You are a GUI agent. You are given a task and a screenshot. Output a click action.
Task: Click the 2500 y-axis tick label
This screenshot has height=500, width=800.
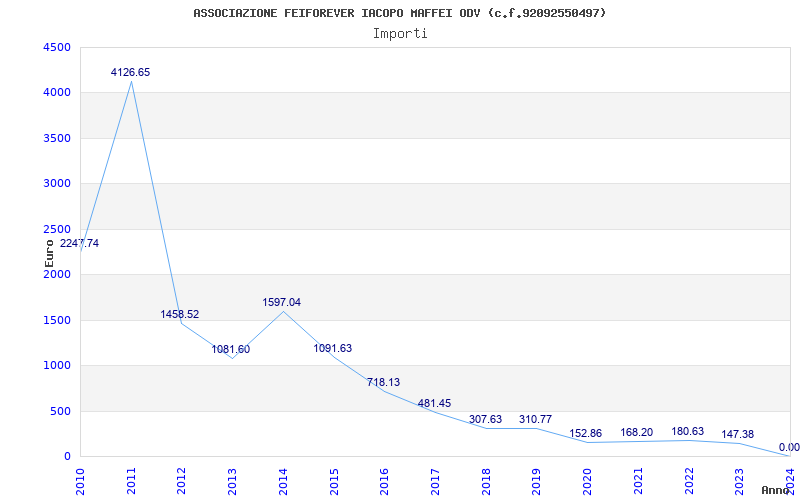point(57,229)
